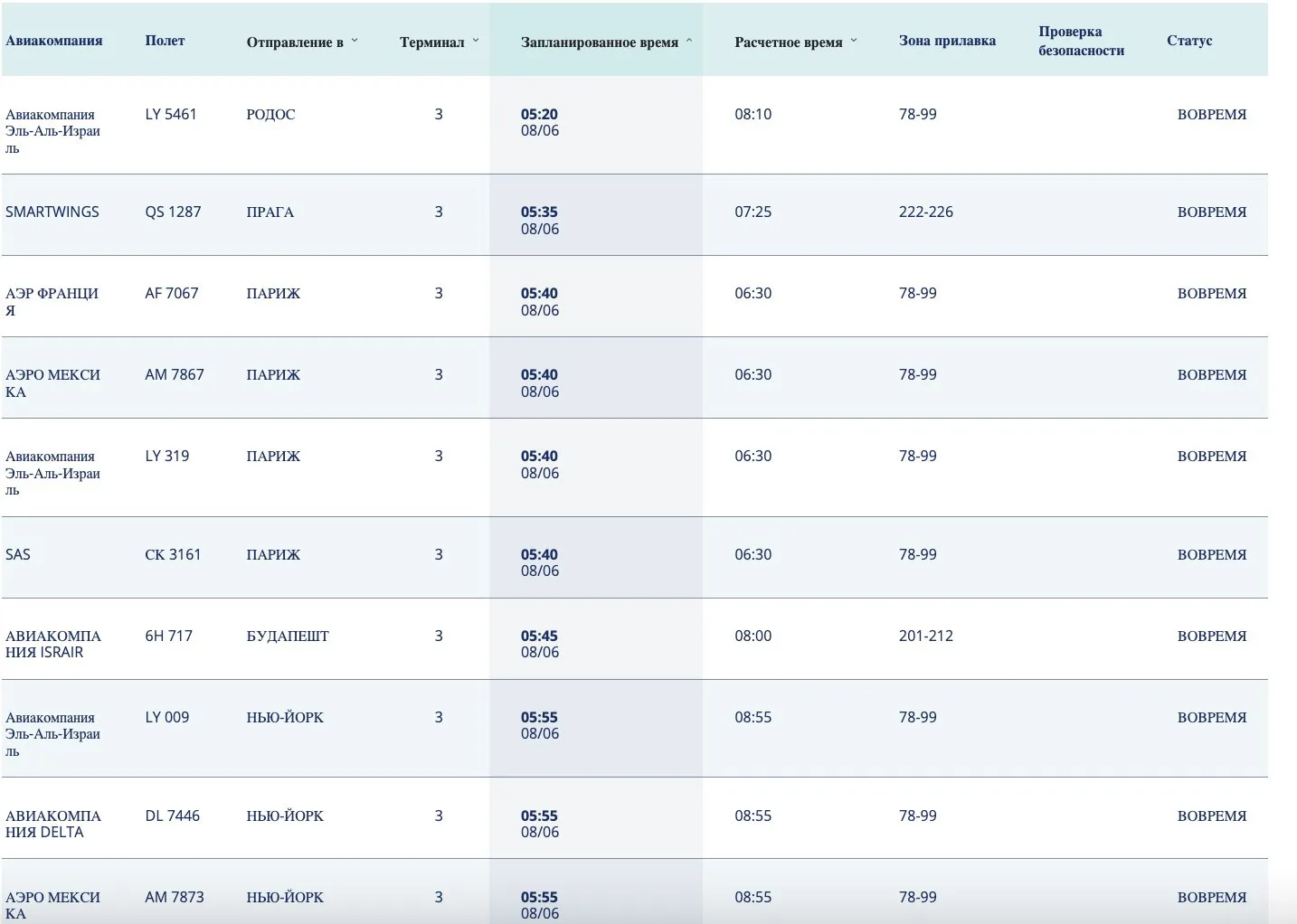
Task: Click the АЭР ФРАНЦИЯ airline name
Action: point(52,302)
